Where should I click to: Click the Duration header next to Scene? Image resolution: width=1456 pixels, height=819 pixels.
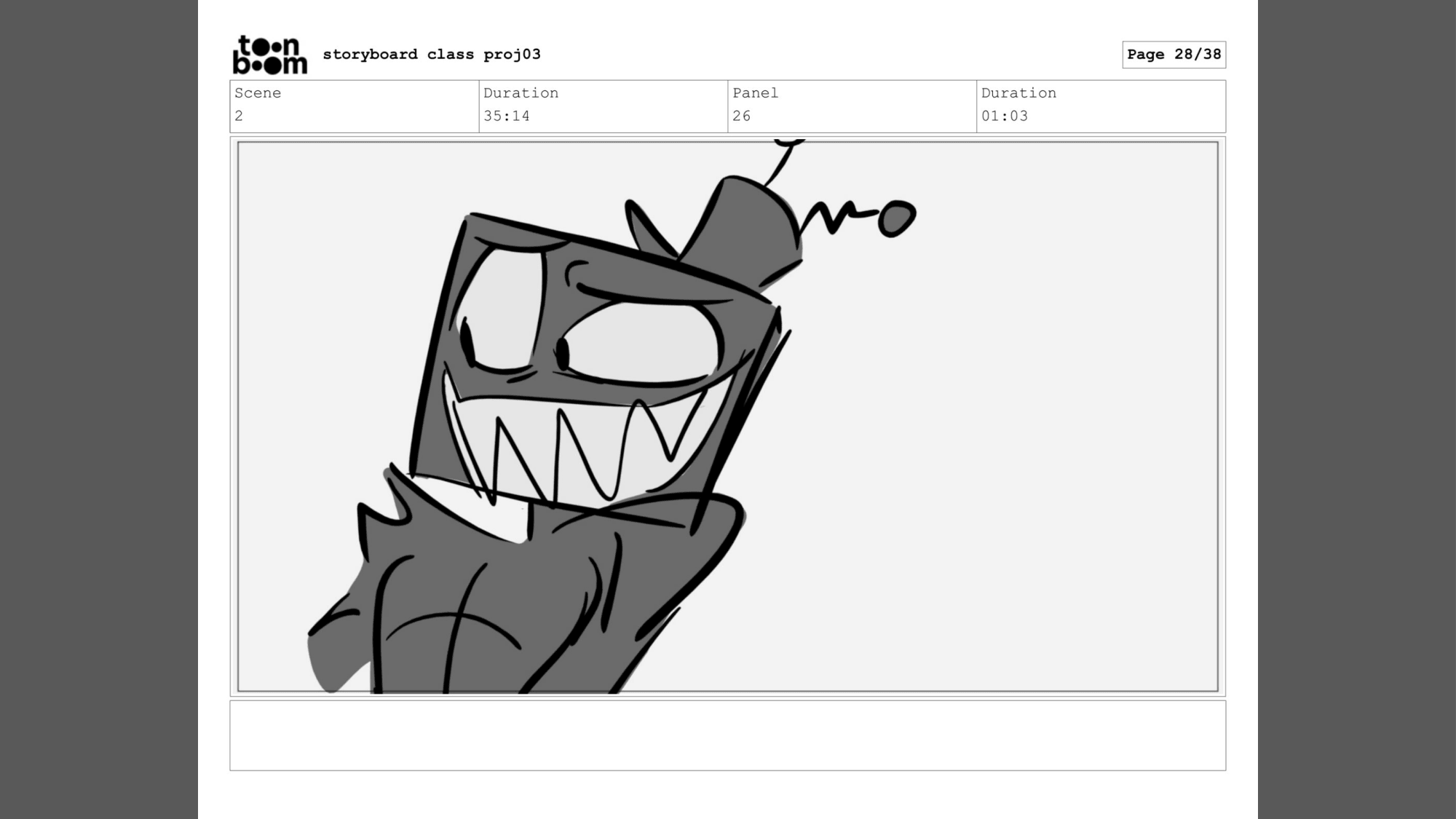tap(521, 92)
